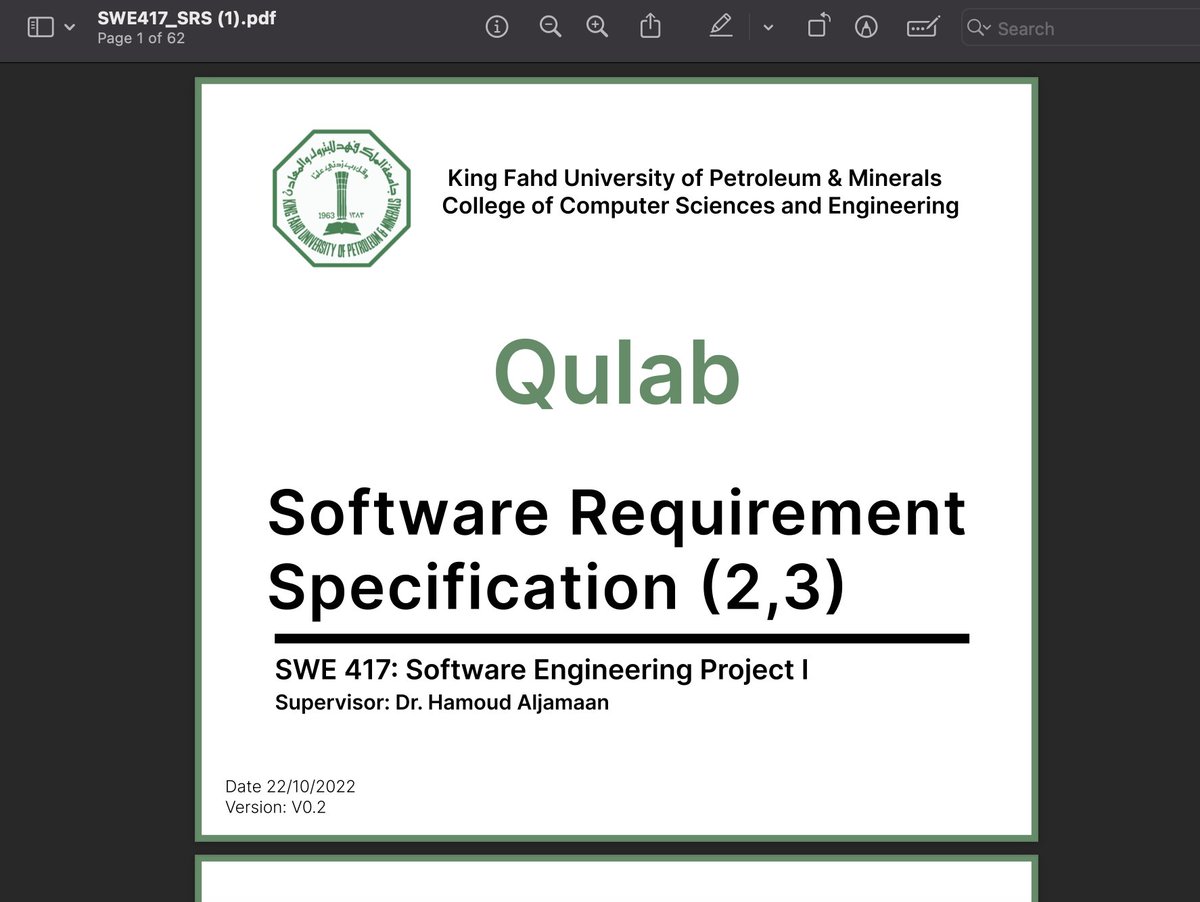Click 'SWE 417: Software Engineering Project I'

542,670
